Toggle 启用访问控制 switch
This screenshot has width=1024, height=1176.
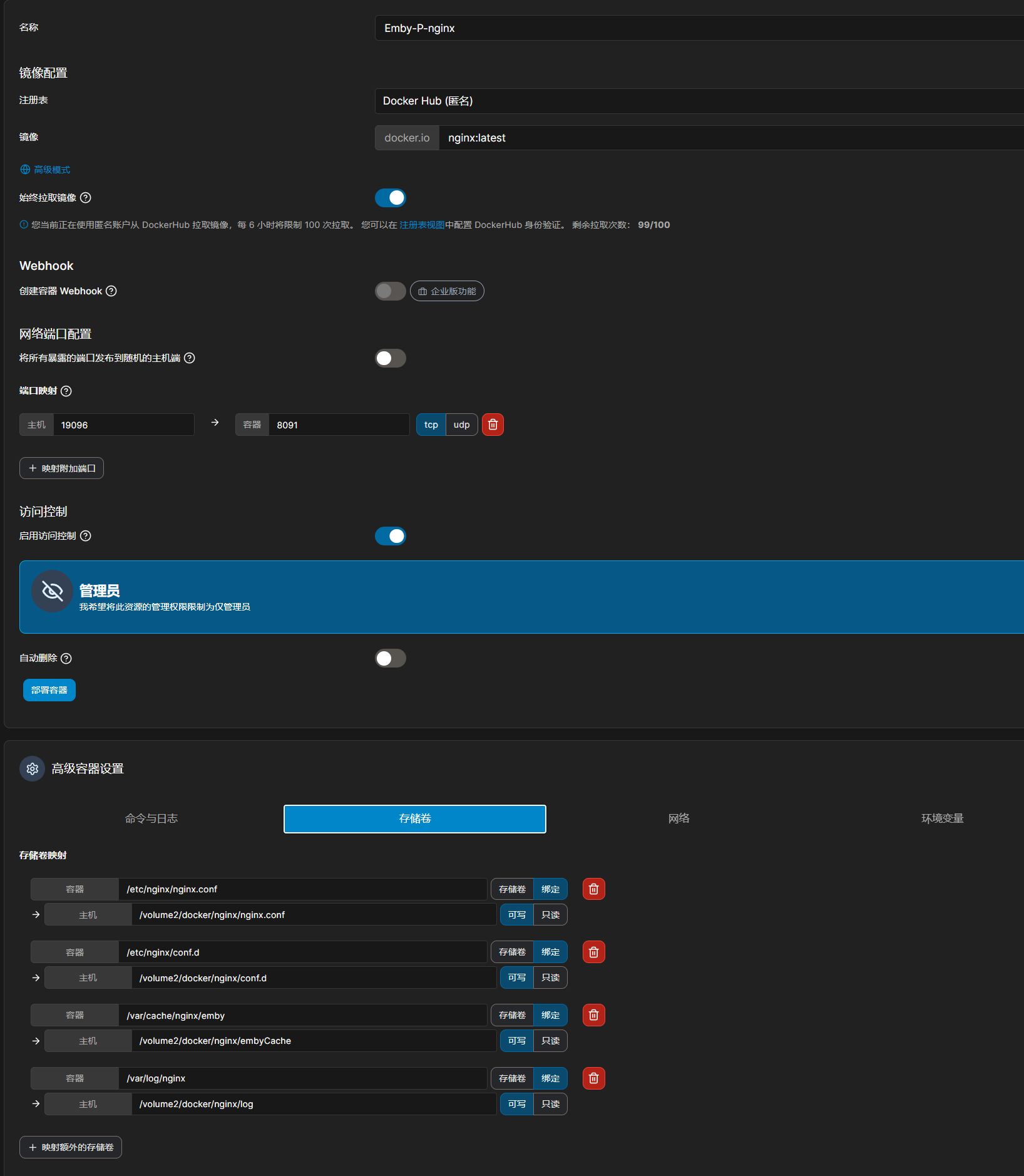click(391, 536)
